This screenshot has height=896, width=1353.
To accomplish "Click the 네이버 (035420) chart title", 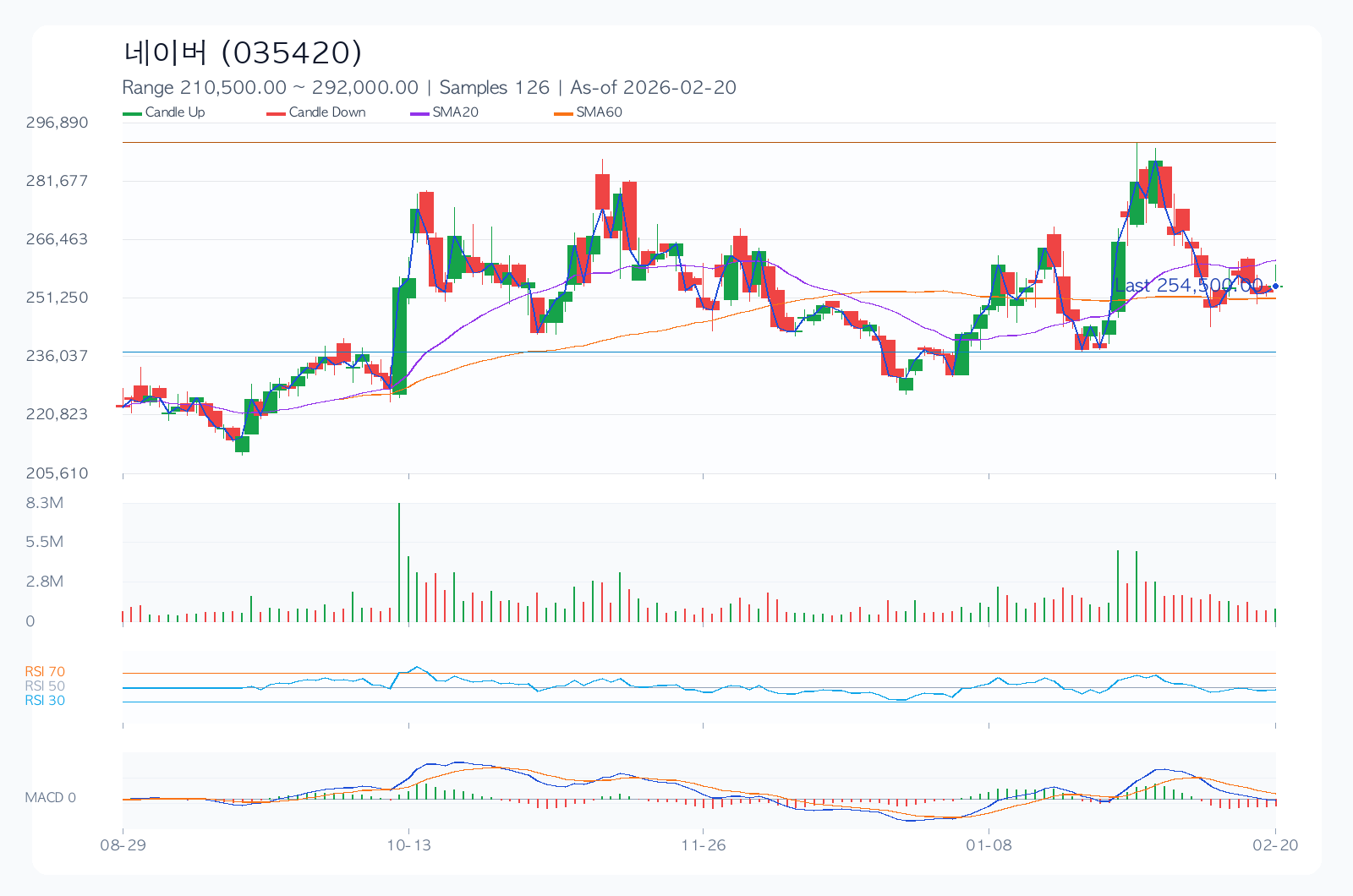I will [x=243, y=52].
